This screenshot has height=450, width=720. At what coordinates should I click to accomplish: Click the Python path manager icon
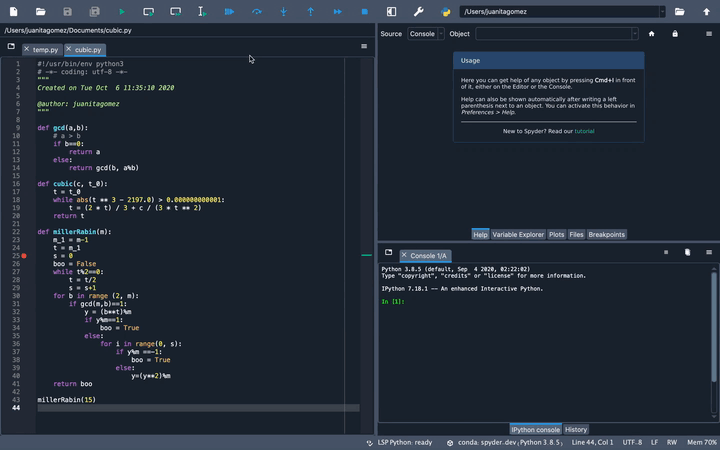(x=445, y=11)
